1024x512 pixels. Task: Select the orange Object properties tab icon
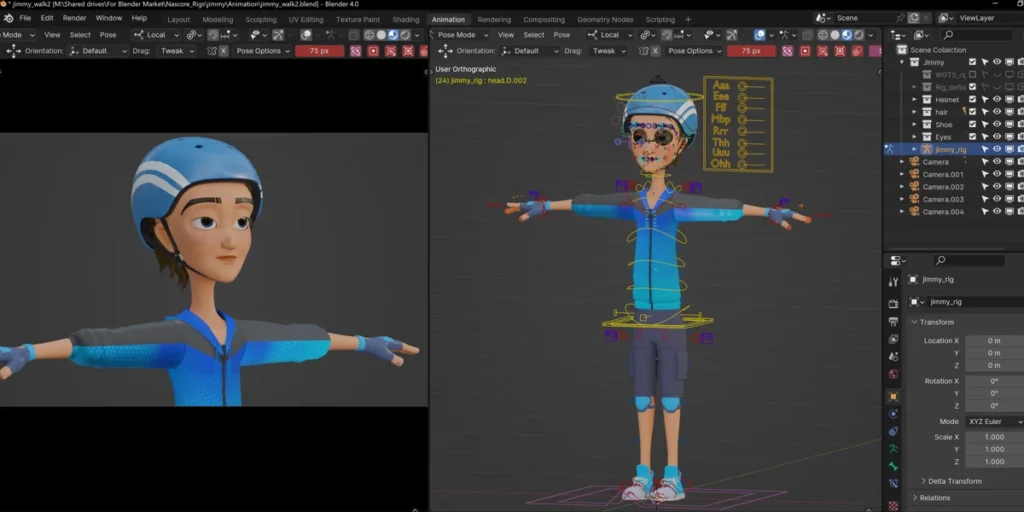point(893,396)
